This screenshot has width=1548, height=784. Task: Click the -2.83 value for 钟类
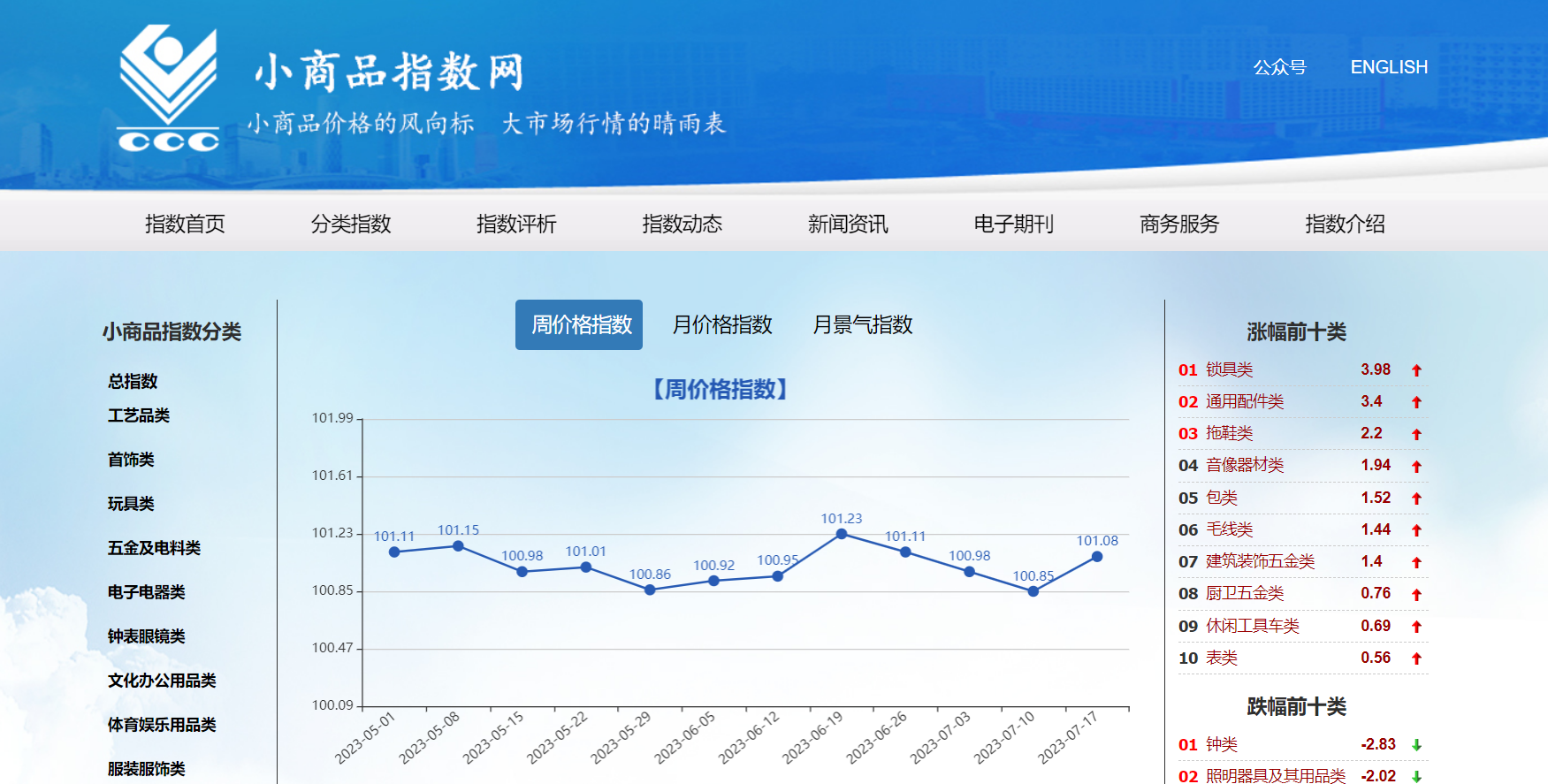click(x=1378, y=744)
